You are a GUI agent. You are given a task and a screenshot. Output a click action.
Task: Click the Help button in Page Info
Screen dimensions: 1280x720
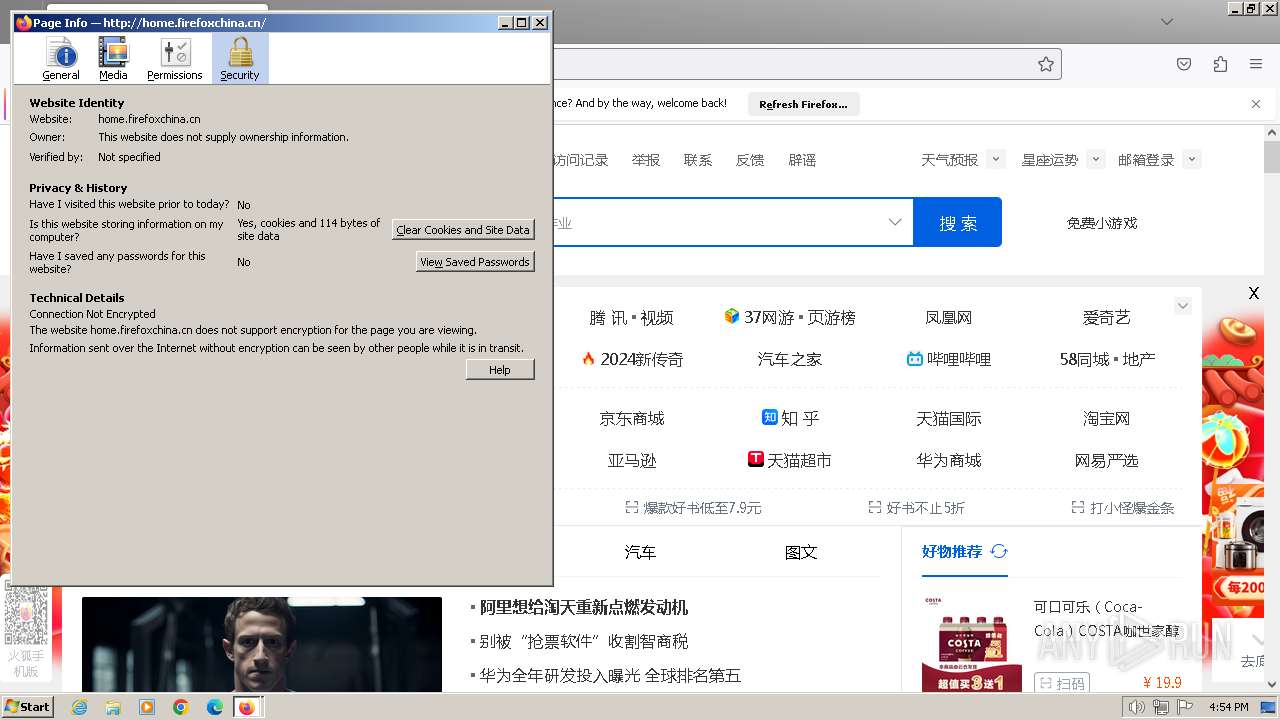(500, 370)
